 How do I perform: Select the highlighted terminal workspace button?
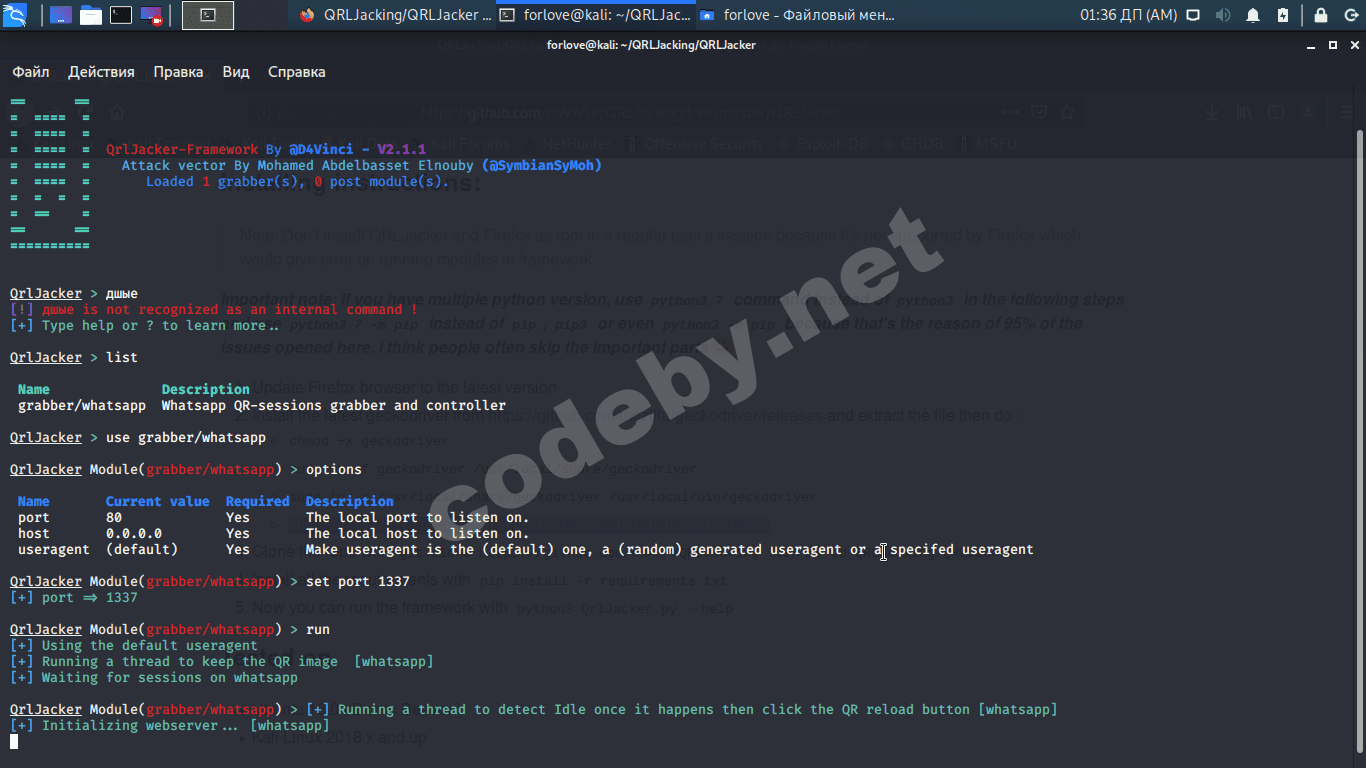point(208,15)
